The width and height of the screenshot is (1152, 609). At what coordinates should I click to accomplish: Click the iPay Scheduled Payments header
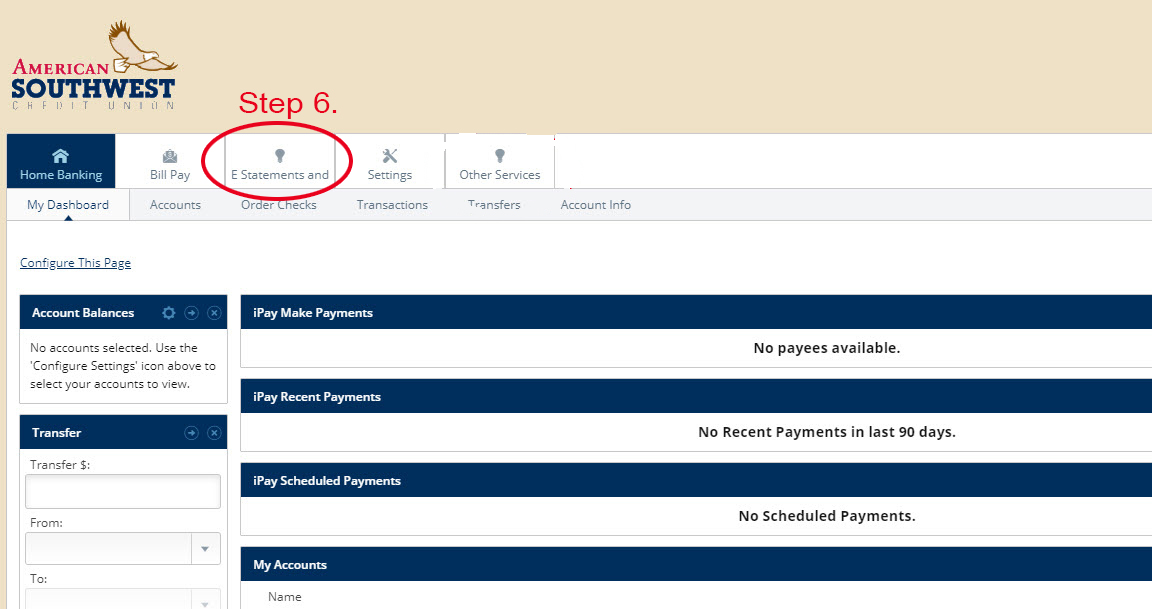[696, 480]
